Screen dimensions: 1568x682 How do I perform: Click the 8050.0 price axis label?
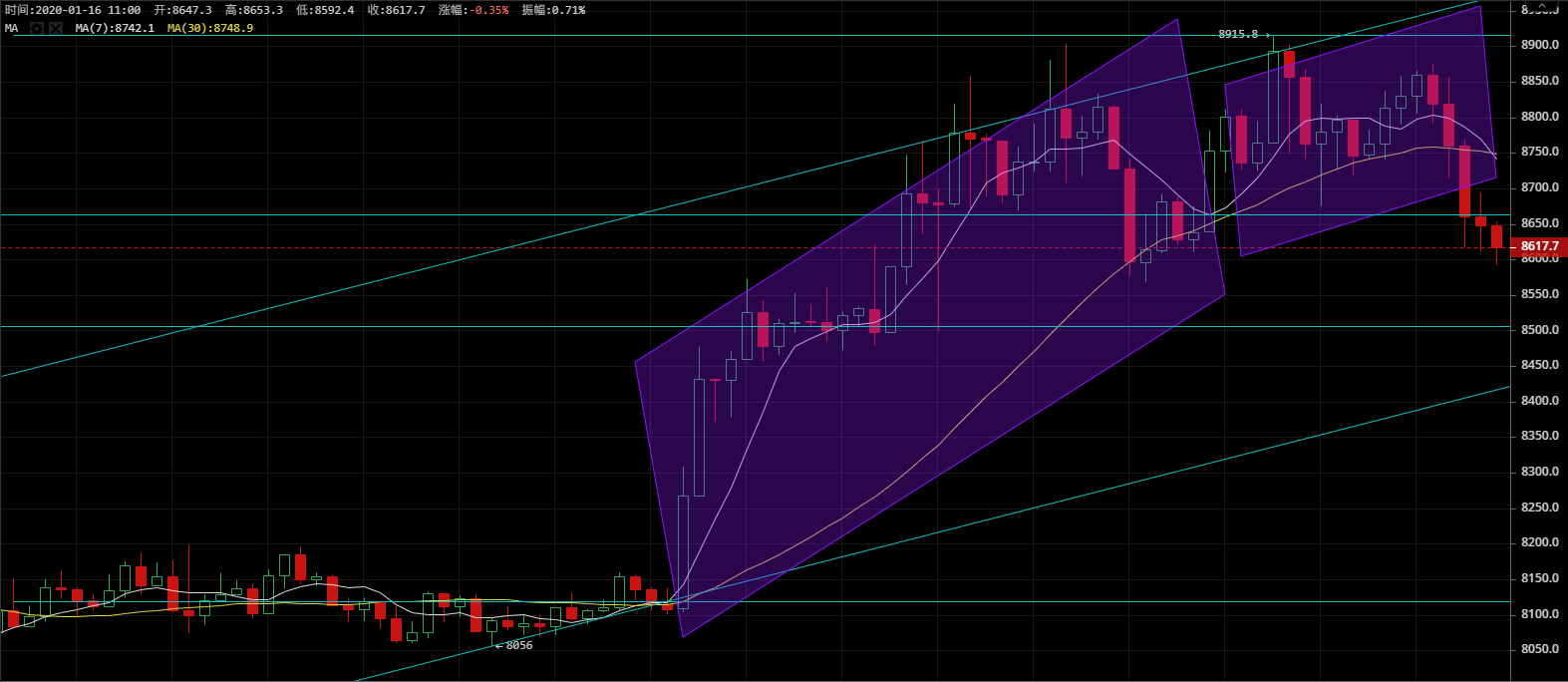tap(1540, 649)
